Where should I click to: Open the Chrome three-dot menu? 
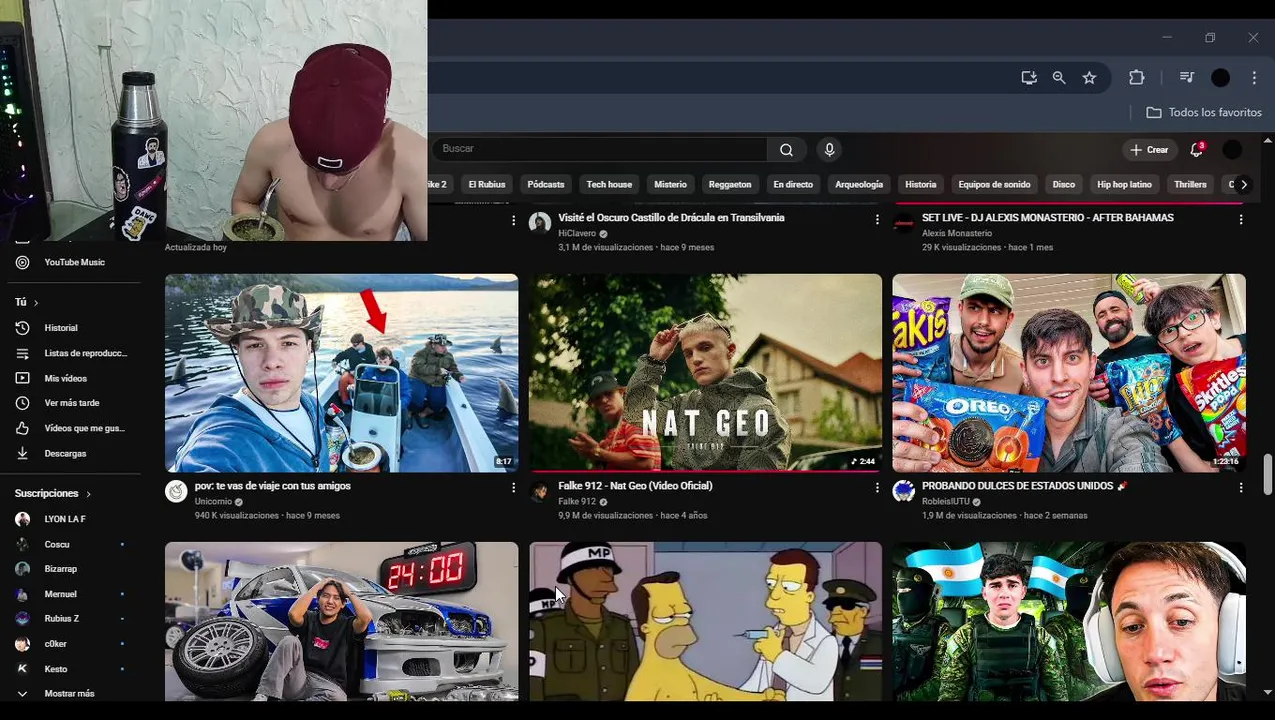tap(1254, 78)
